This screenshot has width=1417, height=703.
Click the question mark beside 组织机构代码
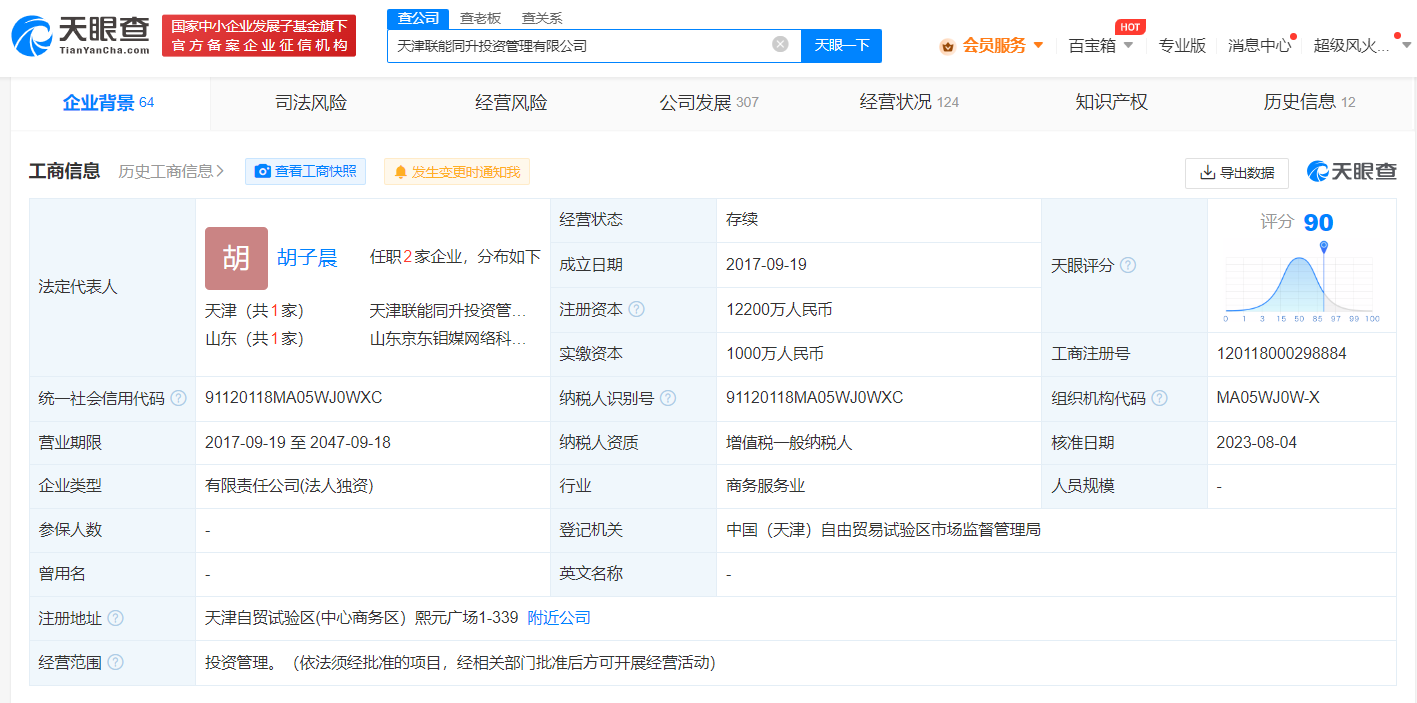pos(1159,397)
